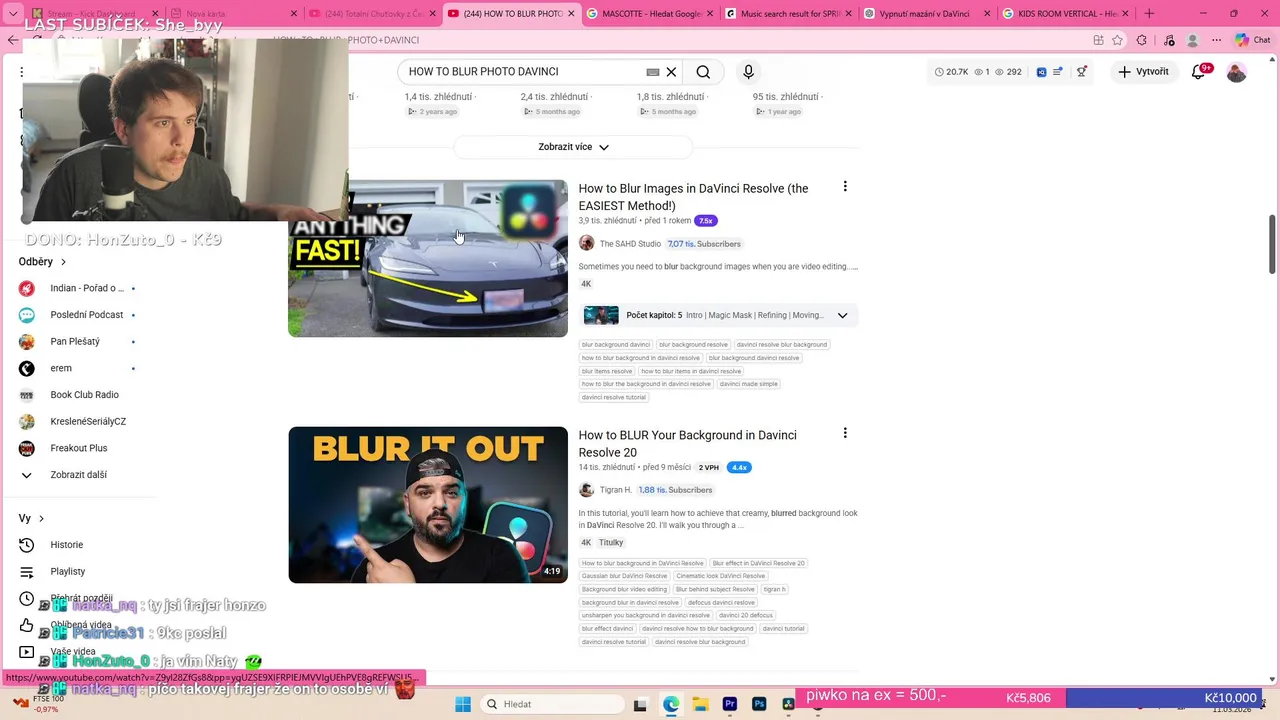Open 'How to Blur Images in DaVinci Resolve' title
This screenshot has height=720, width=1280.
693,197
